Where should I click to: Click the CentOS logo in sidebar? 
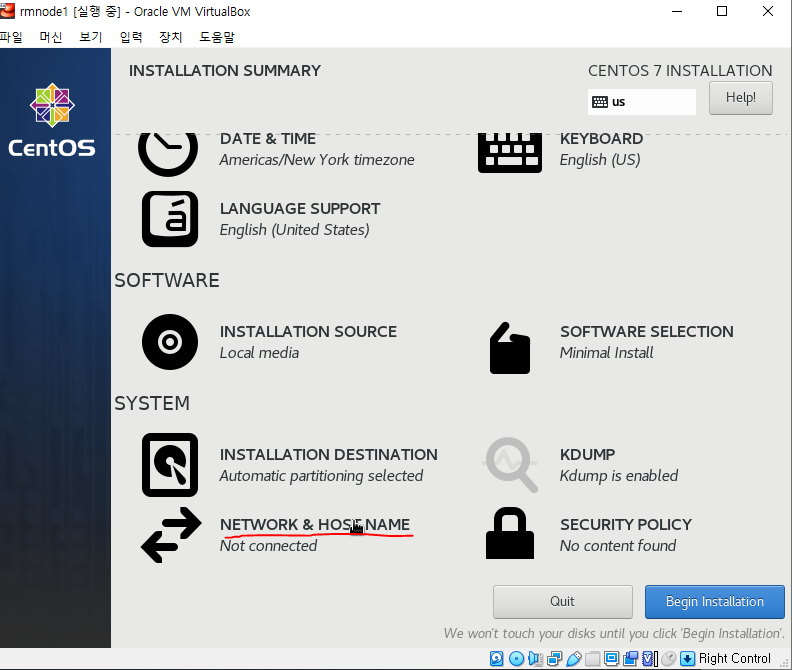[x=52, y=120]
